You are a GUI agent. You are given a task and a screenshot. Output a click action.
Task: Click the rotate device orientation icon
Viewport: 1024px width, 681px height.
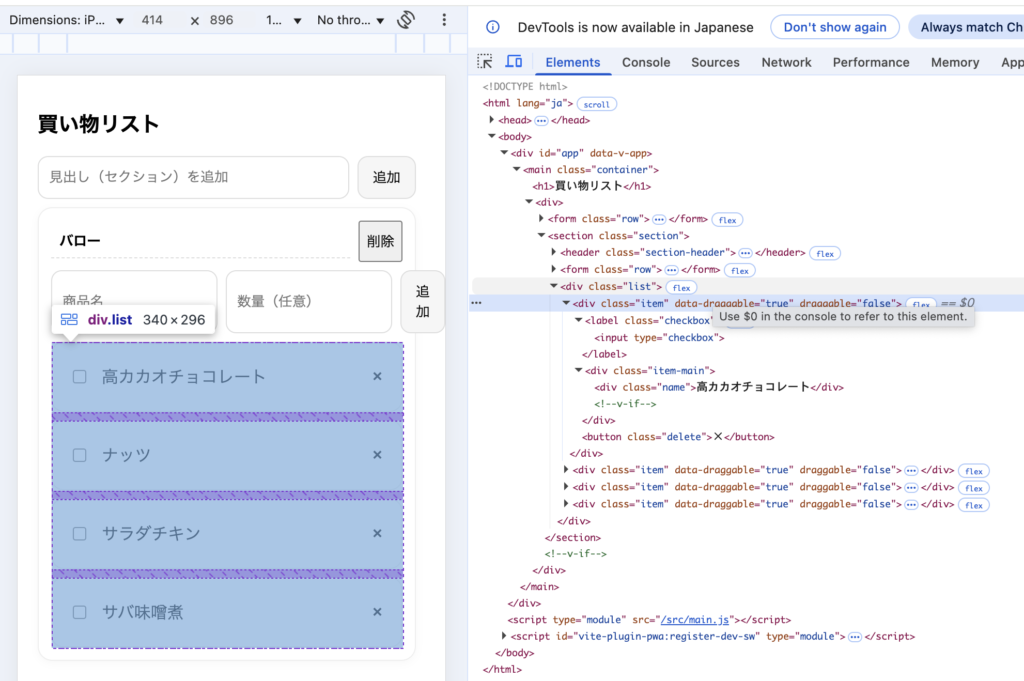point(406,20)
